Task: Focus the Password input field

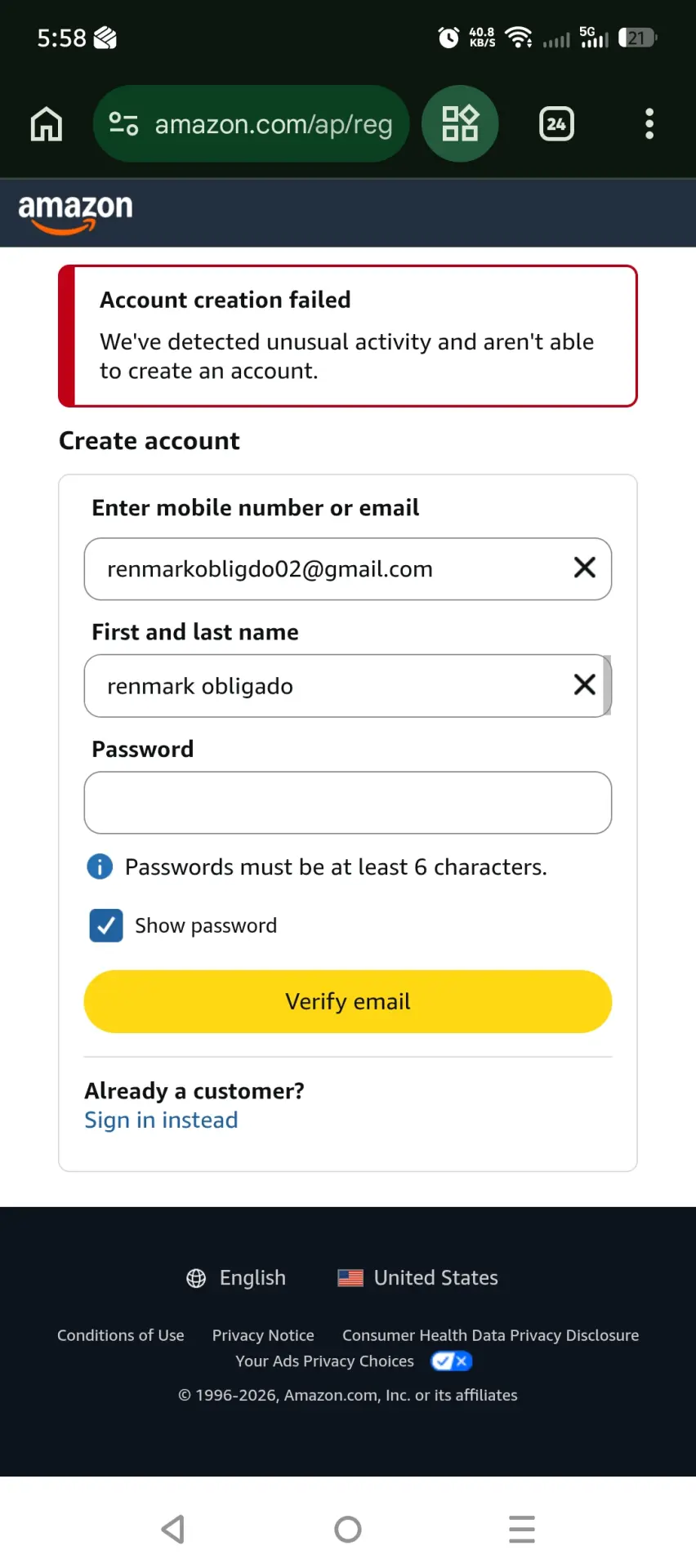Action: [348, 803]
